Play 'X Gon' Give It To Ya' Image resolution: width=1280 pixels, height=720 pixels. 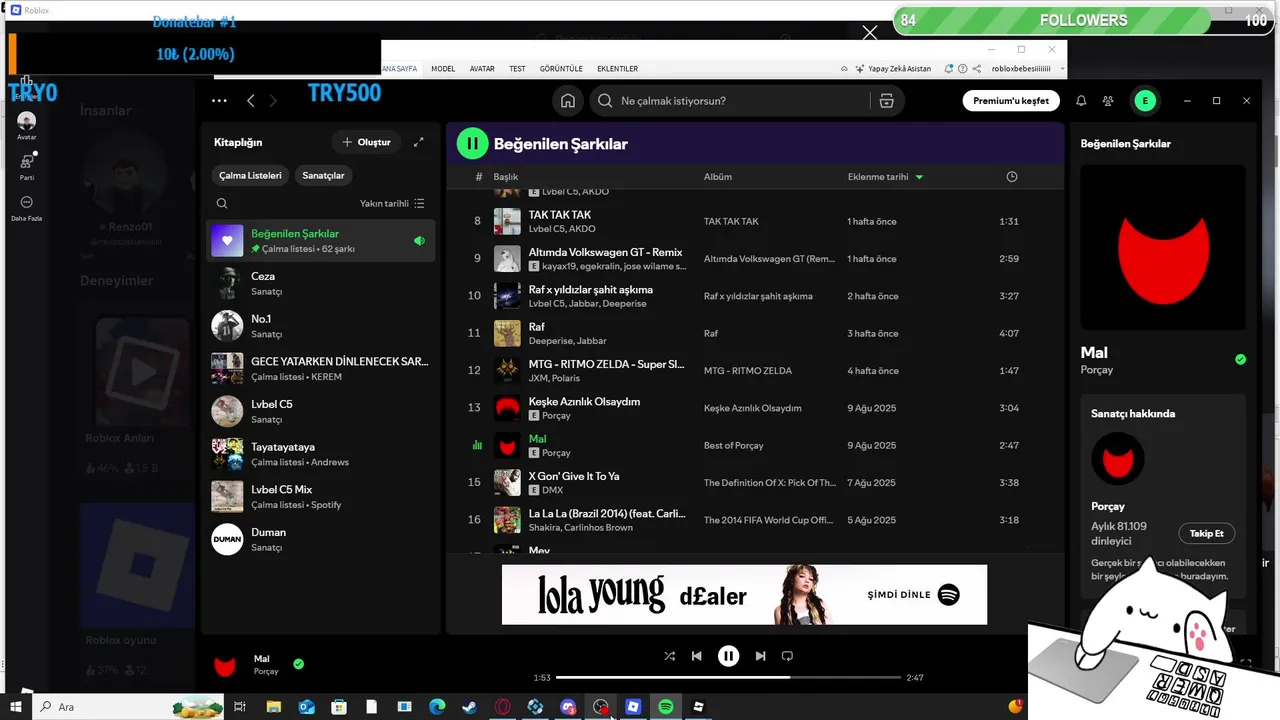coord(574,476)
